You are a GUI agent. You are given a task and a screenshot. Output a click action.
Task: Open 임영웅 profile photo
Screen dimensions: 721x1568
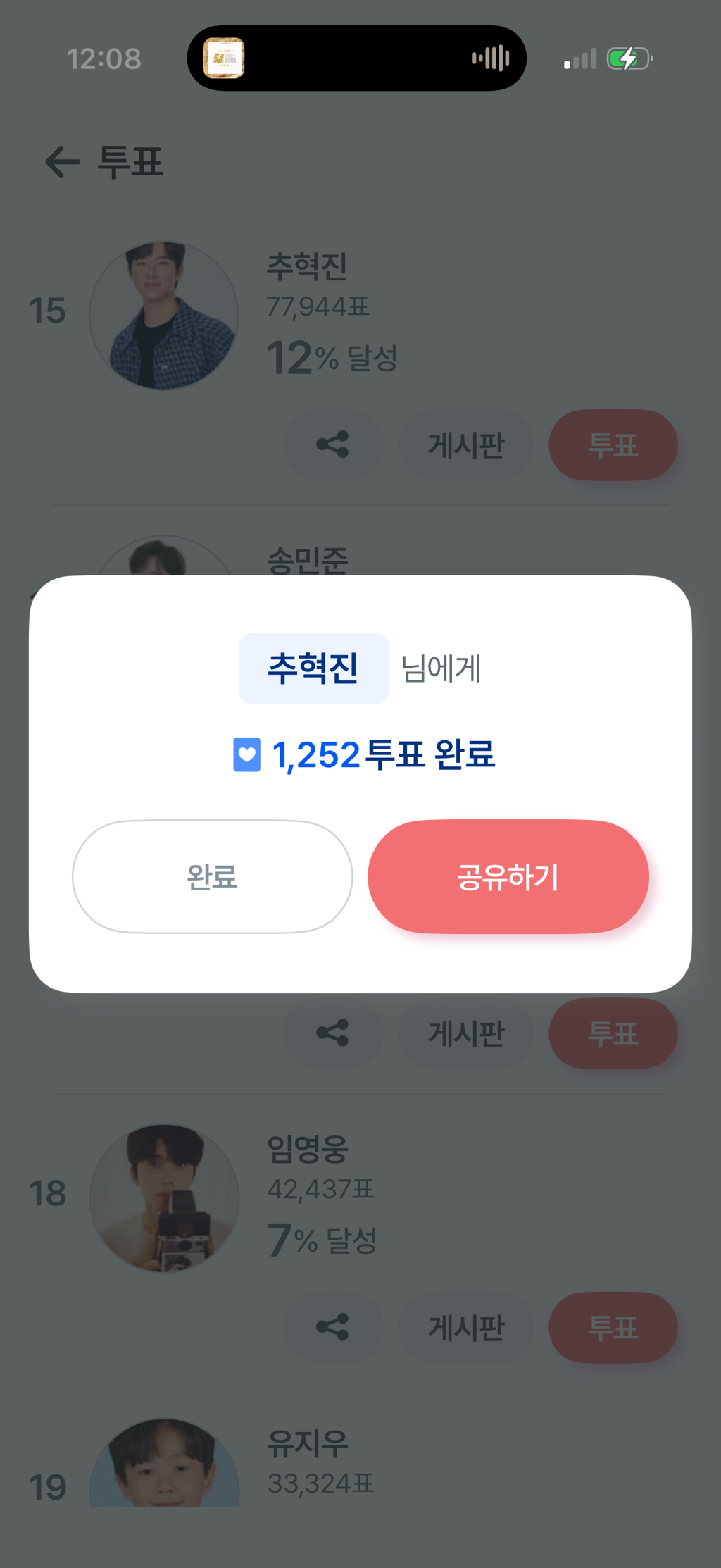(x=164, y=1197)
